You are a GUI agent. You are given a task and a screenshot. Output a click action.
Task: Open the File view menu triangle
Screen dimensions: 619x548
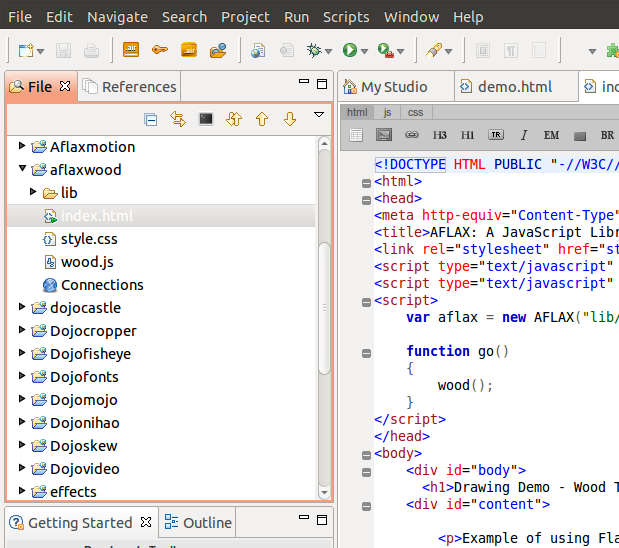pyautogui.click(x=319, y=115)
